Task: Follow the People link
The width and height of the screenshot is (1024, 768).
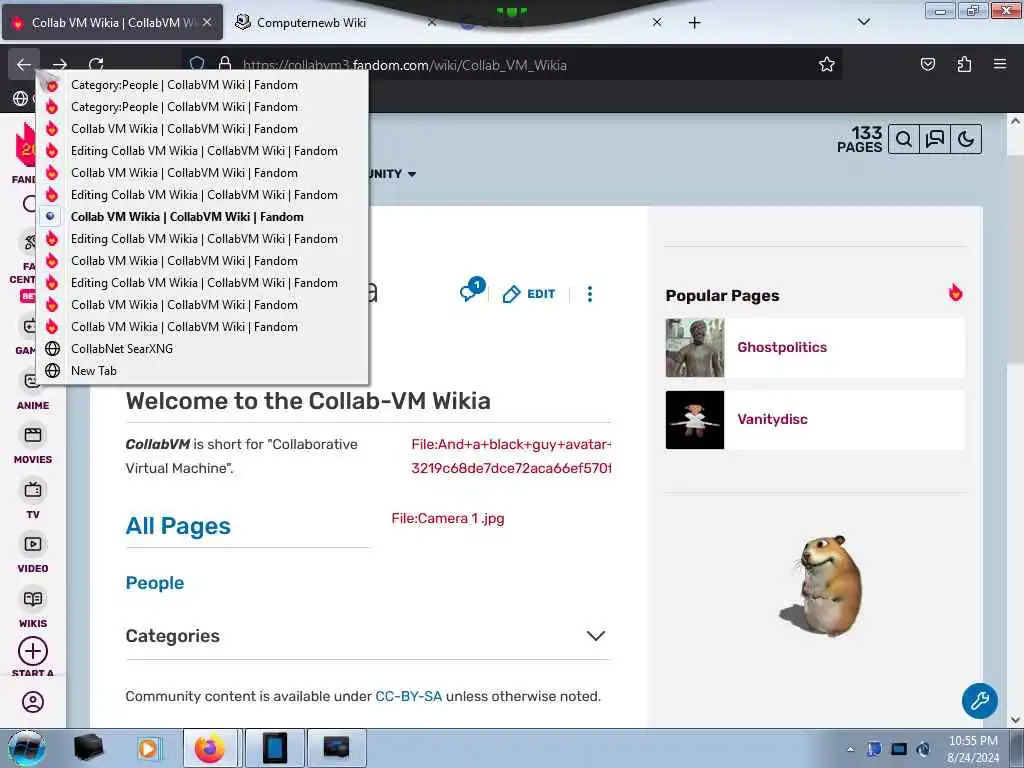Action: click(x=155, y=583)
